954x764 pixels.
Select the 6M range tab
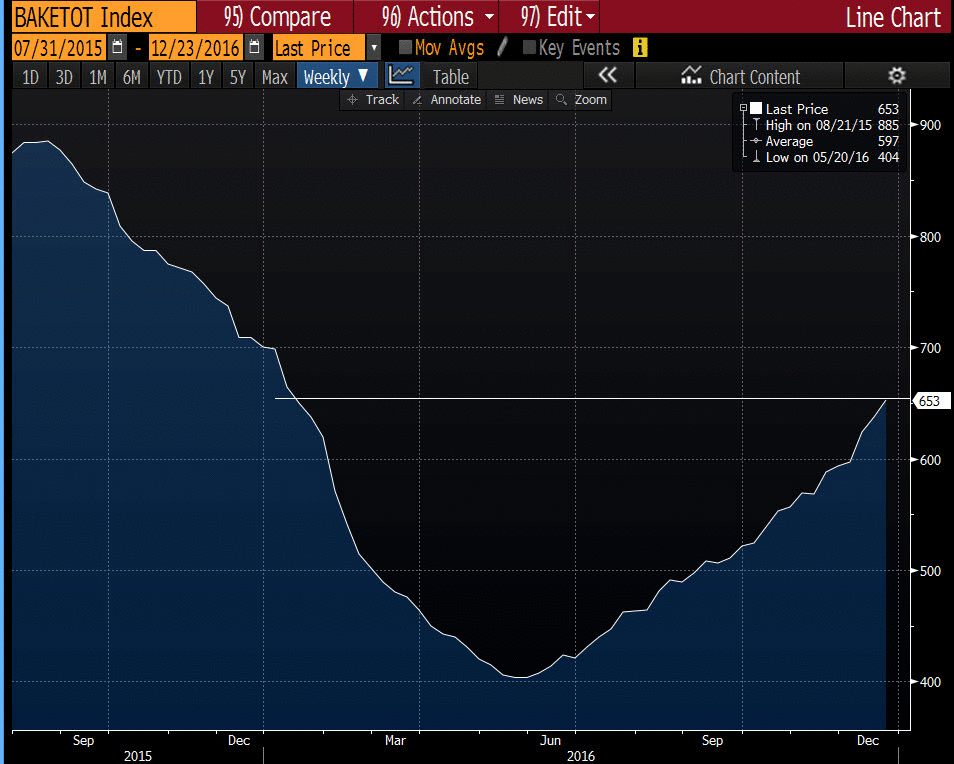pos(131,77)
